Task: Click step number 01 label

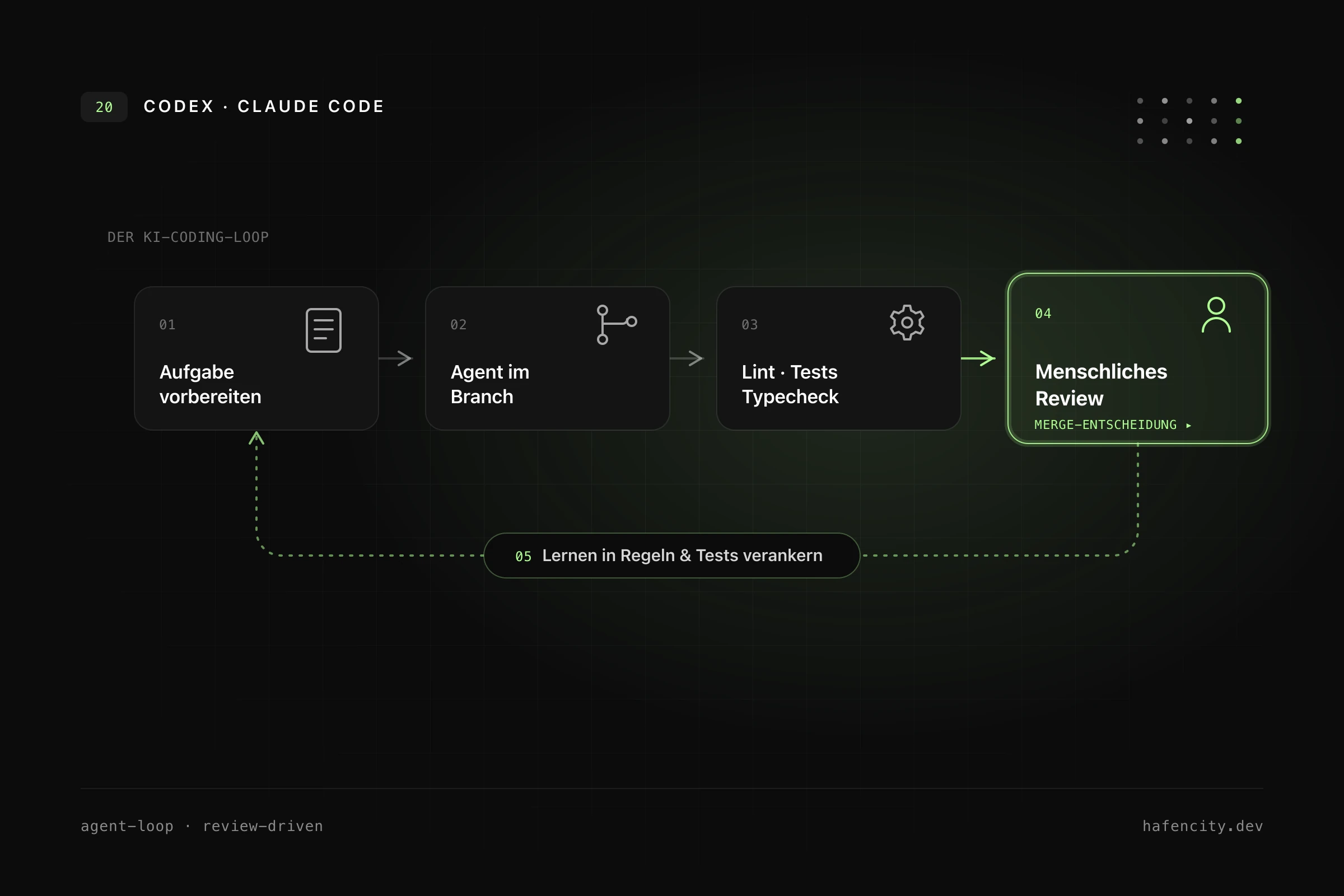Action: point(167,325)
